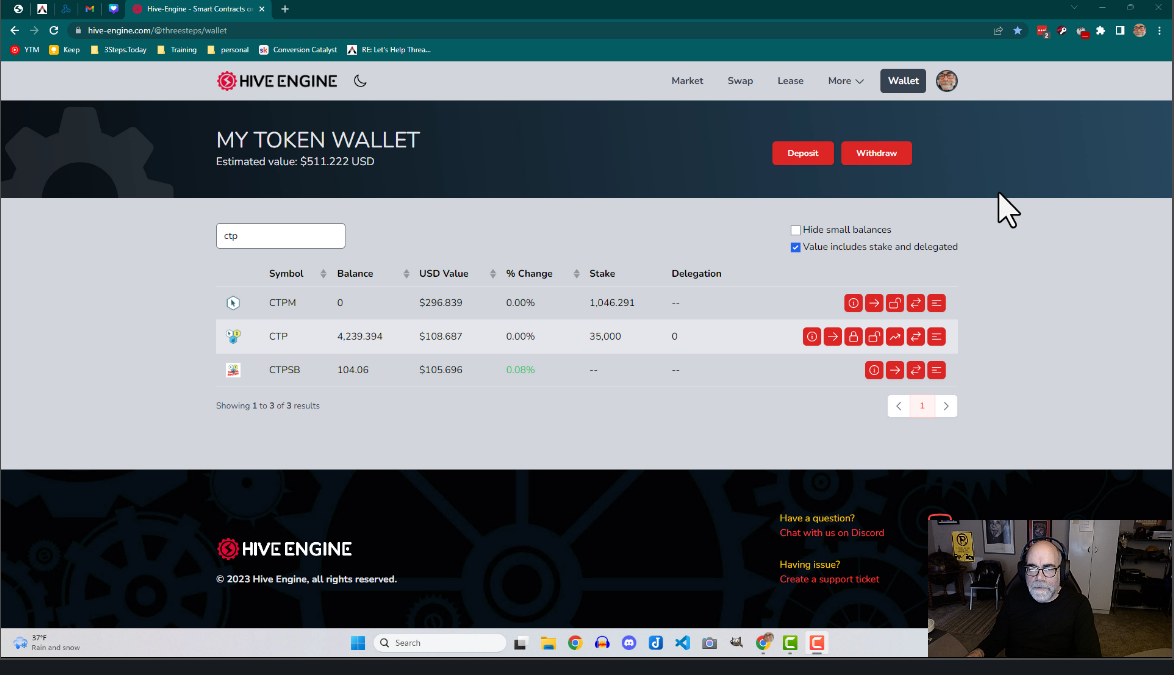1174x675 pixels.
Task: Open the Swap page
Action: (740, 81)
